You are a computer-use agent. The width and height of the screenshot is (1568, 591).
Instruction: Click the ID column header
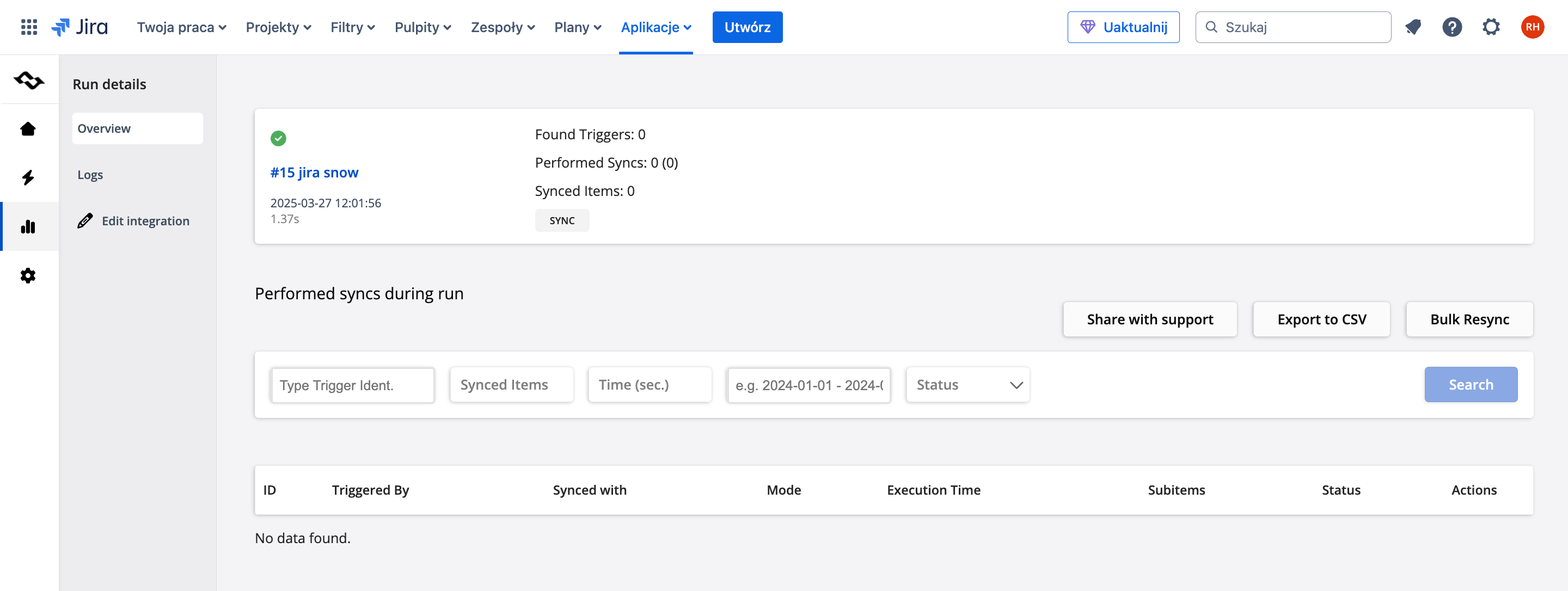269,490
